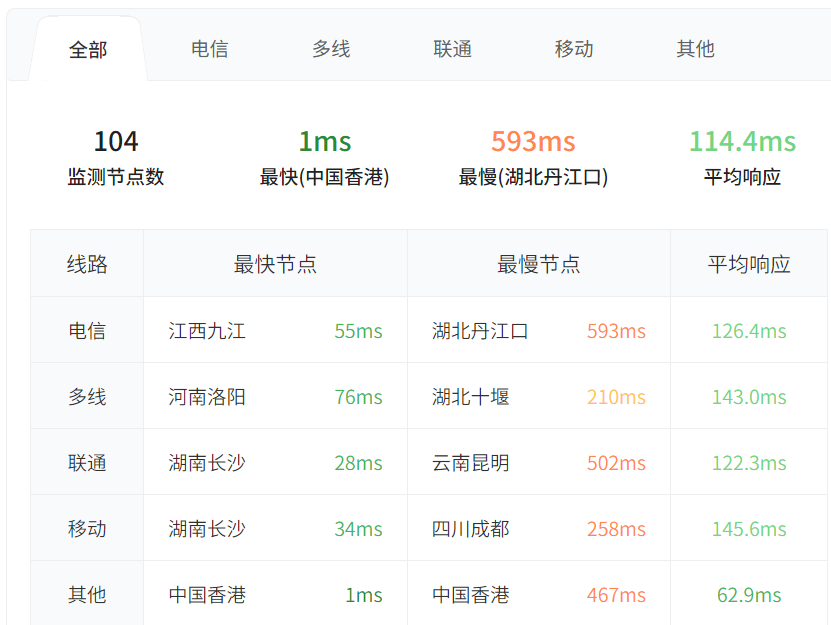The image size is (831, 625).
Task: Click the 62.9ms value in 其他 row
Action: 749,595
